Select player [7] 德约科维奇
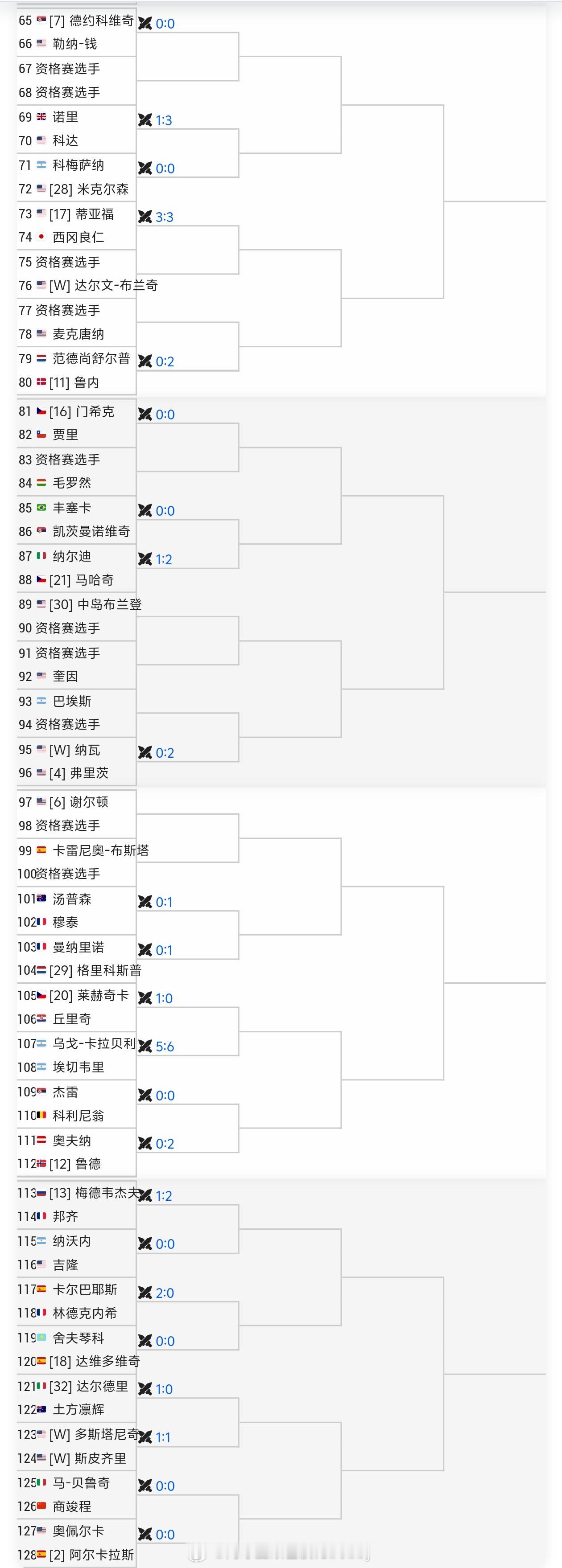 tap(91, 21)
